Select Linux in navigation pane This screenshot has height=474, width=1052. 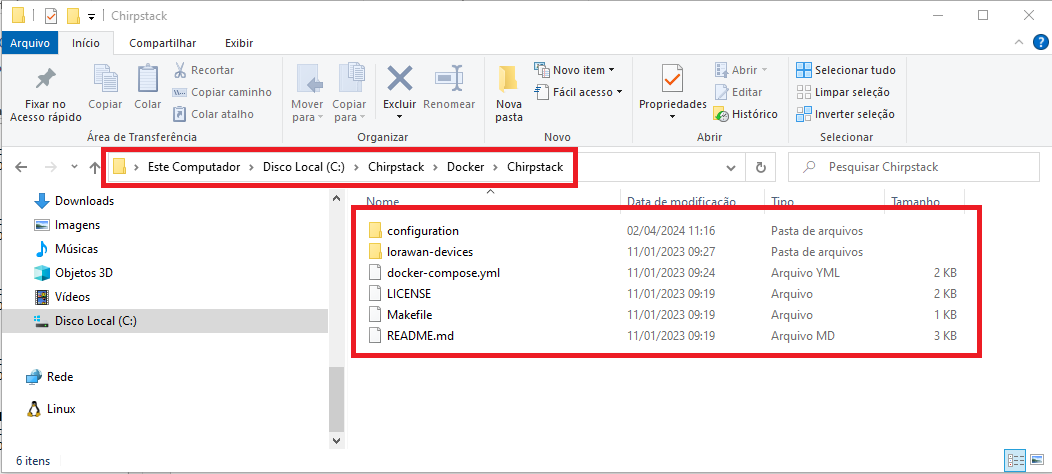pyautogui.click(x=51, y=409)
